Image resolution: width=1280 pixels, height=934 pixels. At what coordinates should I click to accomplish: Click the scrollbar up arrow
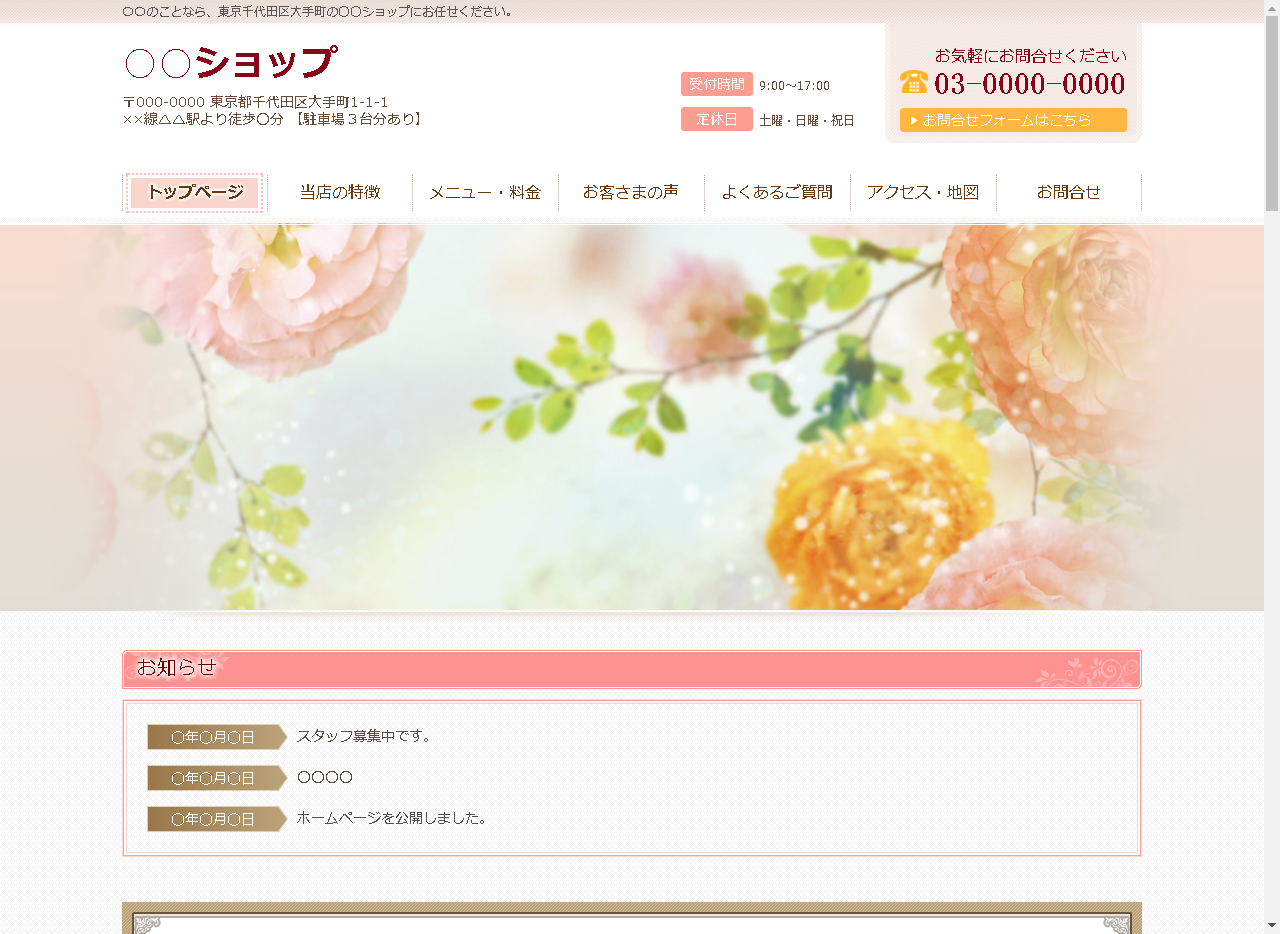[x=1272, y=8]
